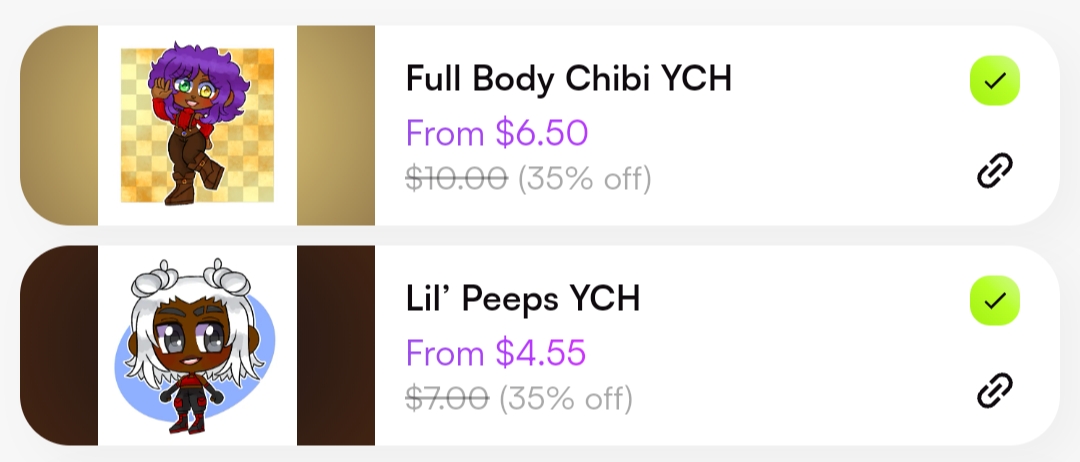Click the Lil' Peeps YCH title
This screenshot has height=462, width=1080.
point(522,298)
